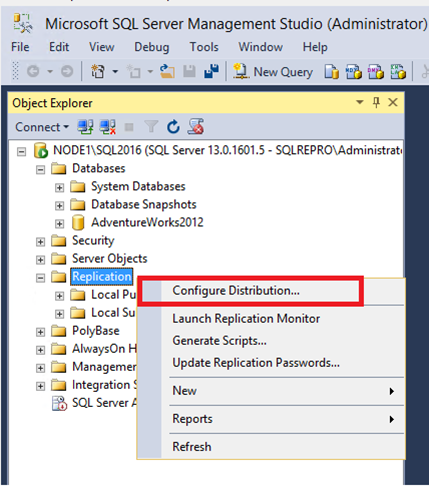The width and height of the screenshot is (429, 490).
Task: Click the Disconnect icon in Object Explorer
Action: point(108,127)
